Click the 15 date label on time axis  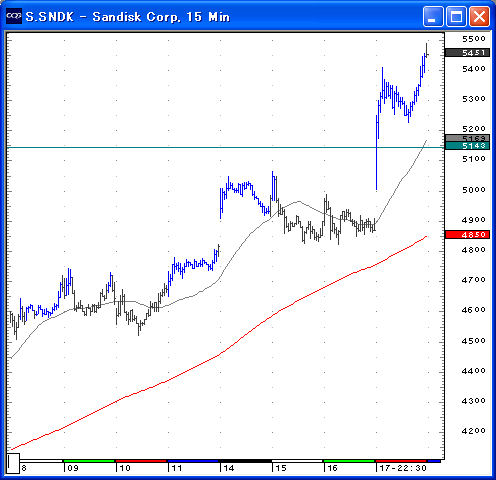coord(281,468)
